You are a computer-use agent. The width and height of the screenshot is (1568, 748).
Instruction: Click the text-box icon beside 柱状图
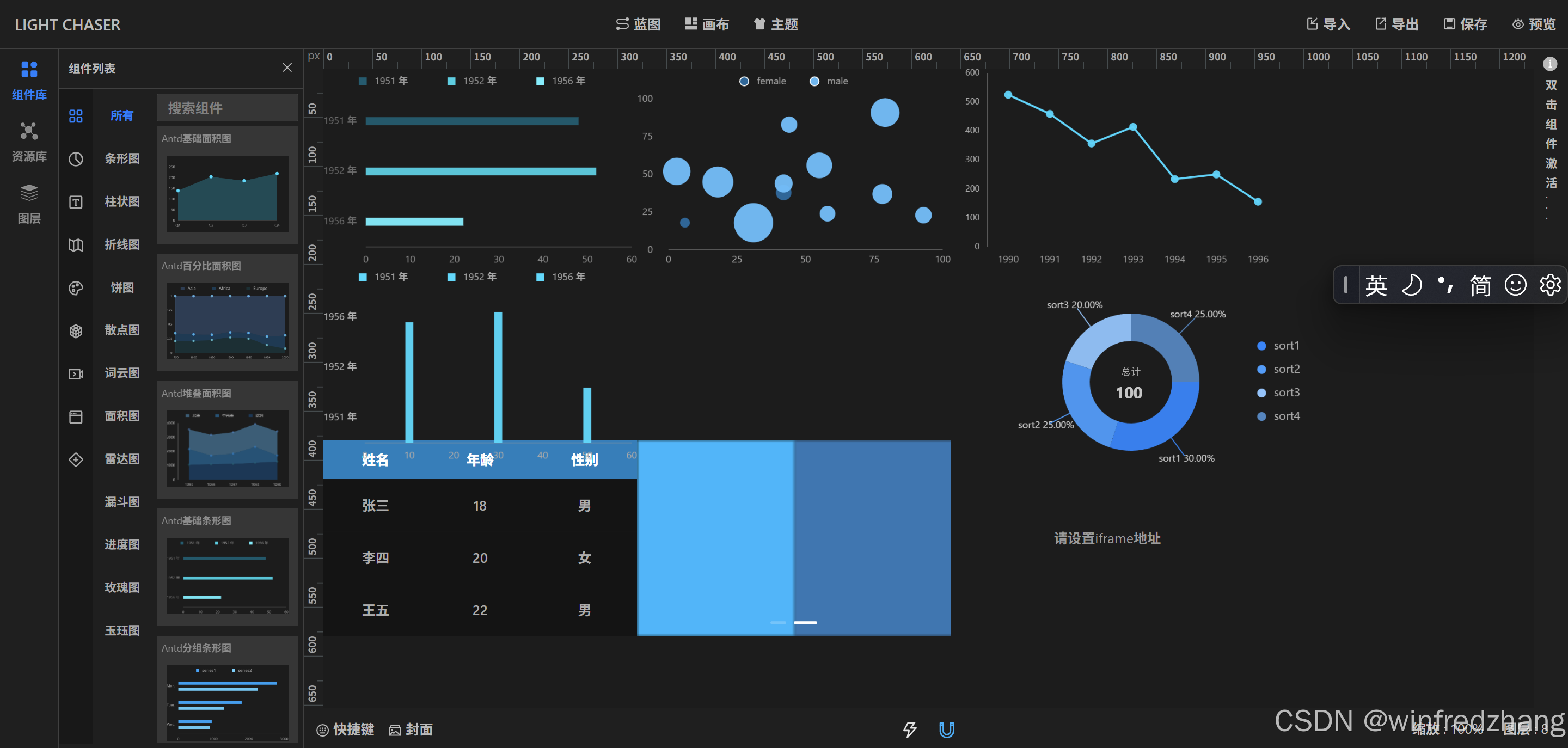tap(76, 202)
